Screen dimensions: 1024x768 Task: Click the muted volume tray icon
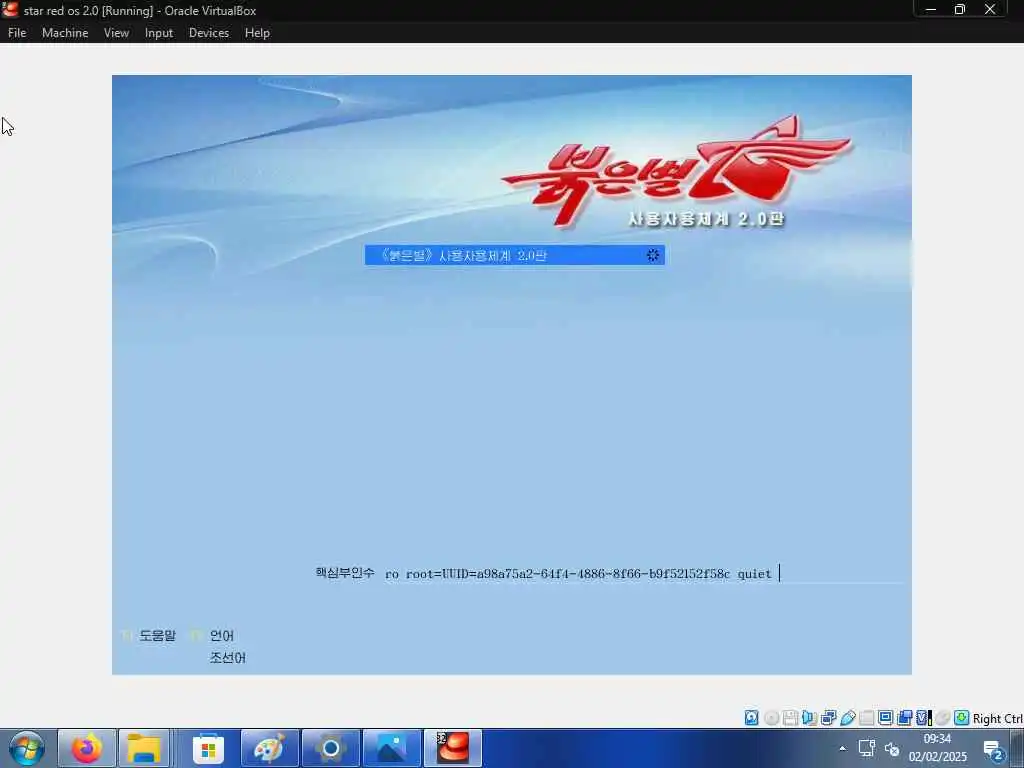coord(891,748)
